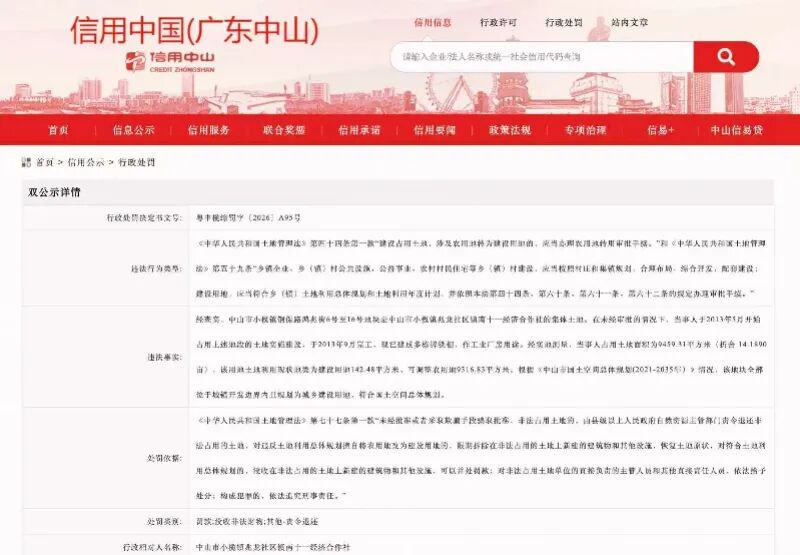Focus the enterprise name search field
This screenshot has width=800, height=555.
(542, 57)
